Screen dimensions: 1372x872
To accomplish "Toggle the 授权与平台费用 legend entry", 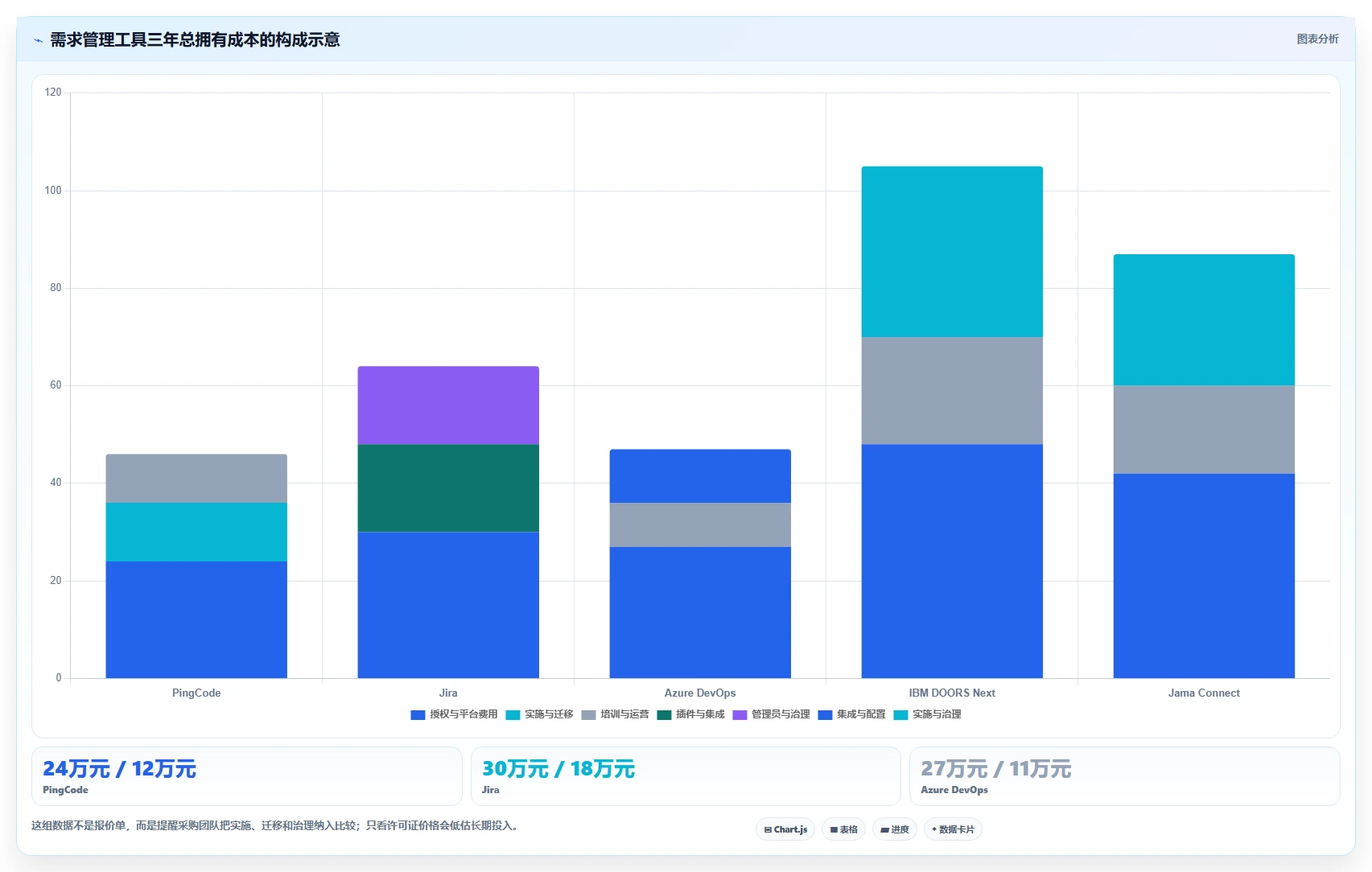I will tap(454, 714).
